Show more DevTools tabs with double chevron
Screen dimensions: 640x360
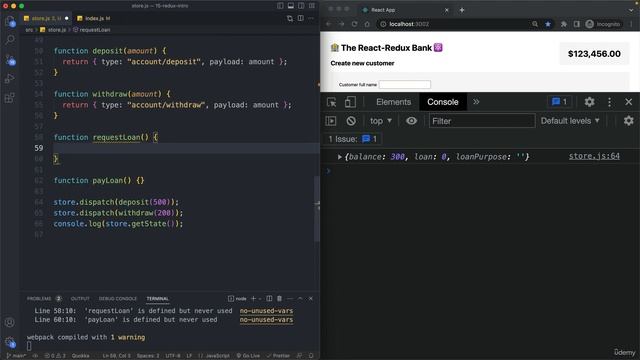(x=476, y=102)
